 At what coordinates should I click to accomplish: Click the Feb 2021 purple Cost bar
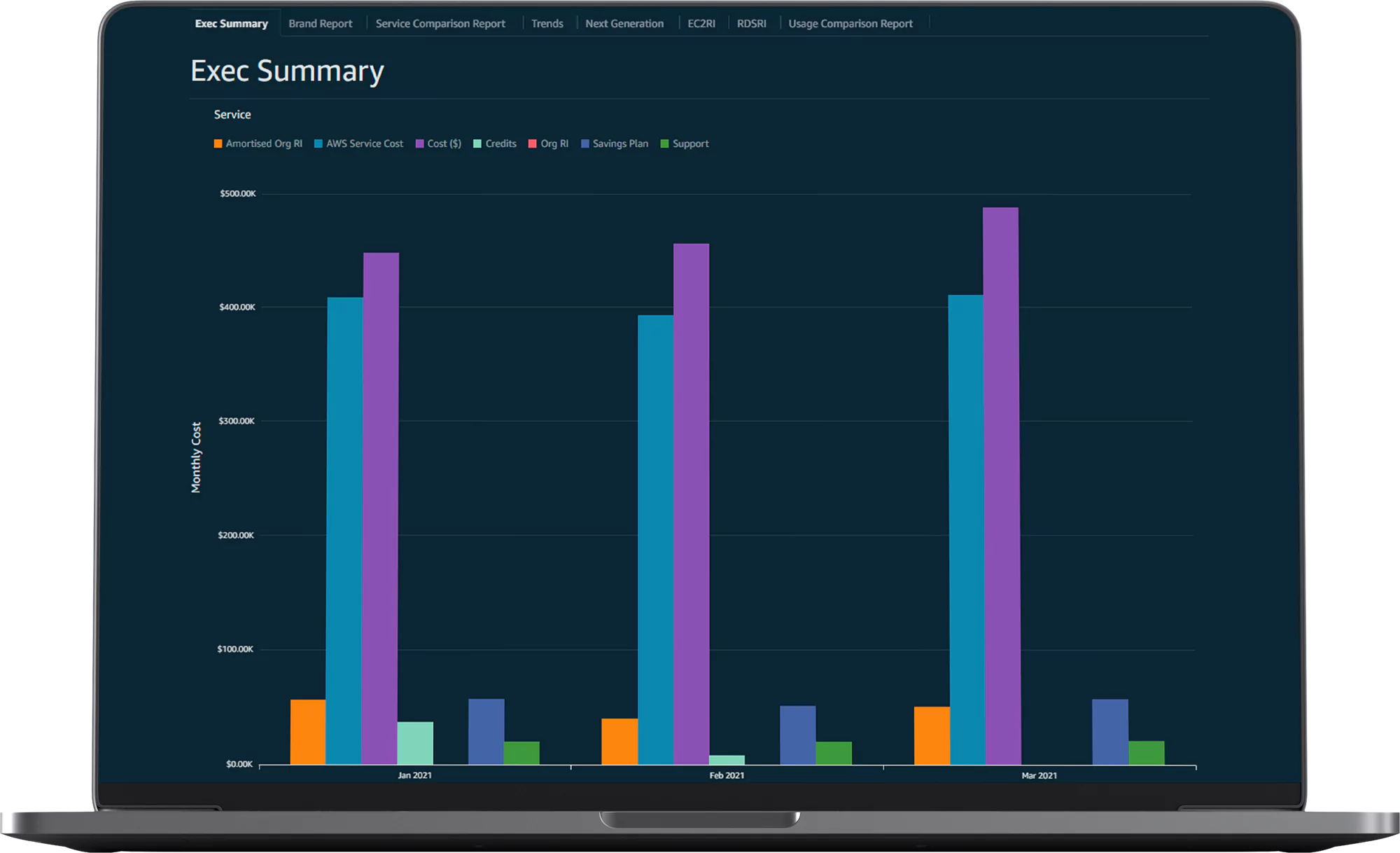691,504
